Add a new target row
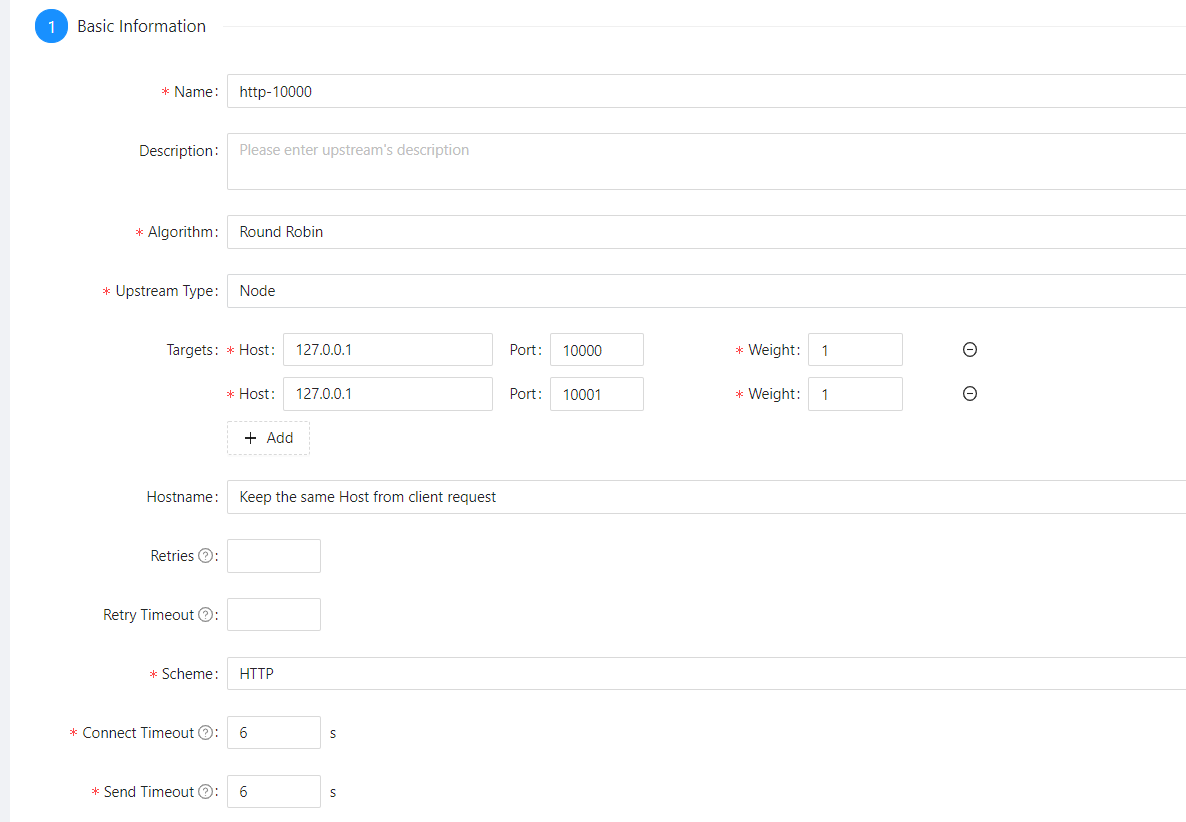This screenshot has height=822, width=1186. click(269, 438)
